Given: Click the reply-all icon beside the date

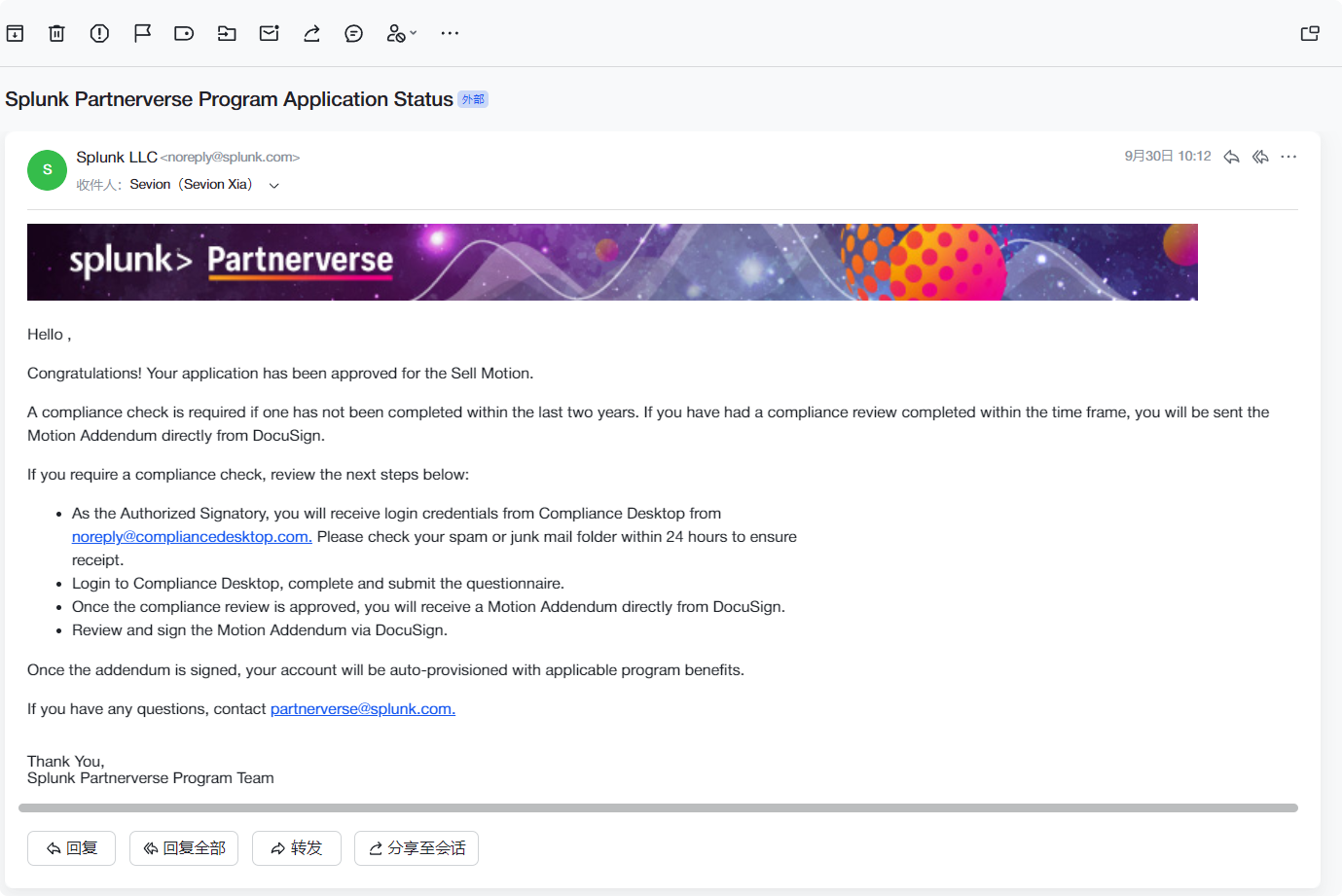Looking at the screenshot, I should [x=1260, y=157].
